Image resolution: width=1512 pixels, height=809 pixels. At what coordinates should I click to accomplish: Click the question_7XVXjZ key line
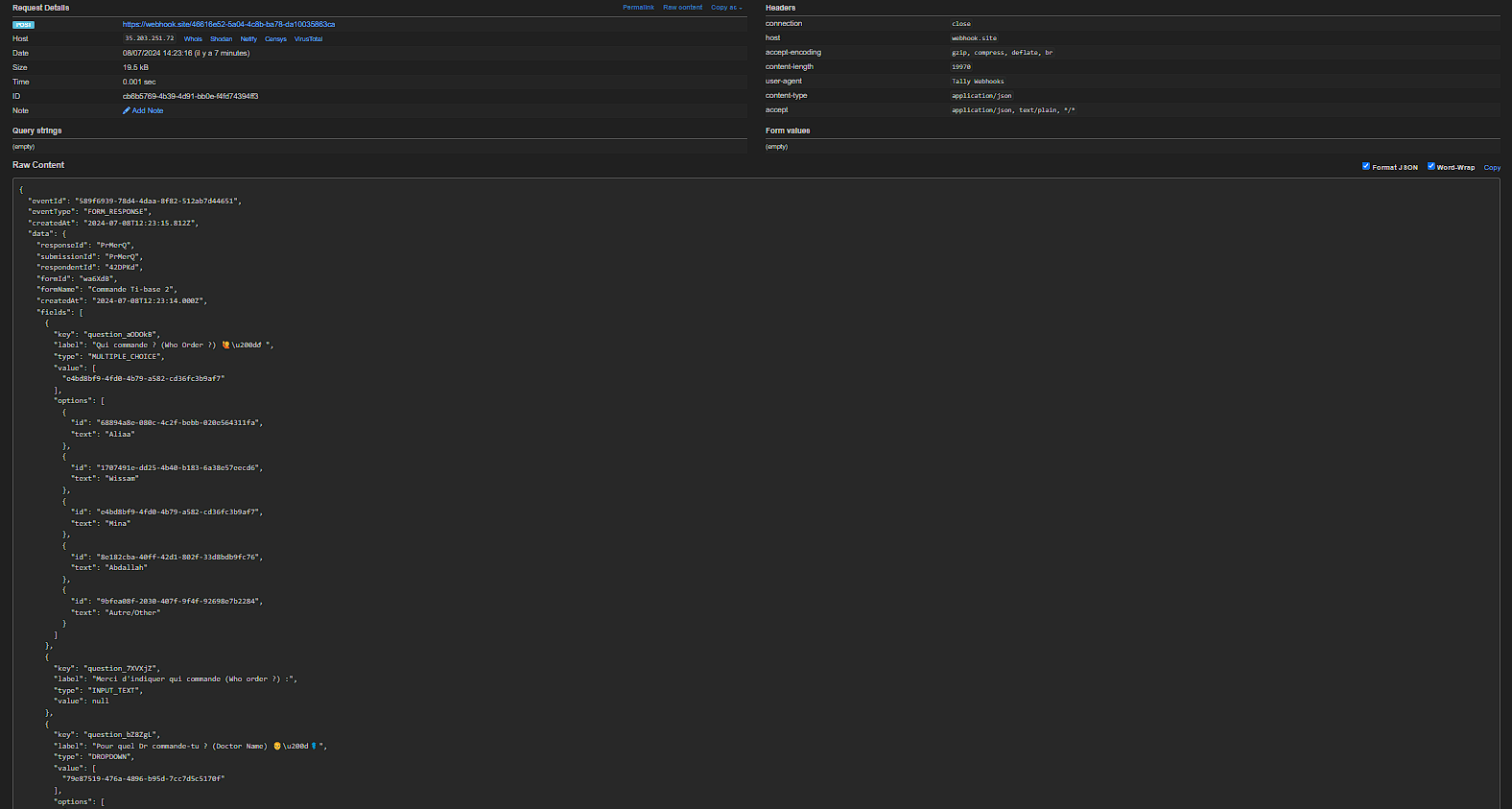tap(106, 669)
